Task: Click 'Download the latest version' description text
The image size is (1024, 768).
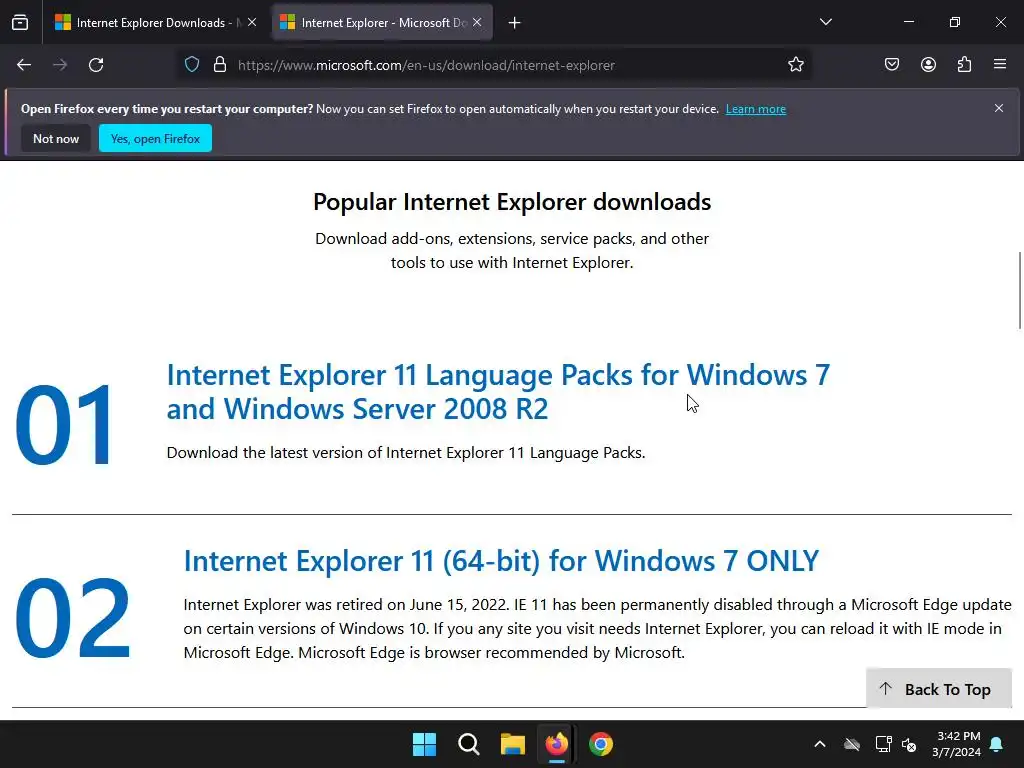Action: click(406, 453)
